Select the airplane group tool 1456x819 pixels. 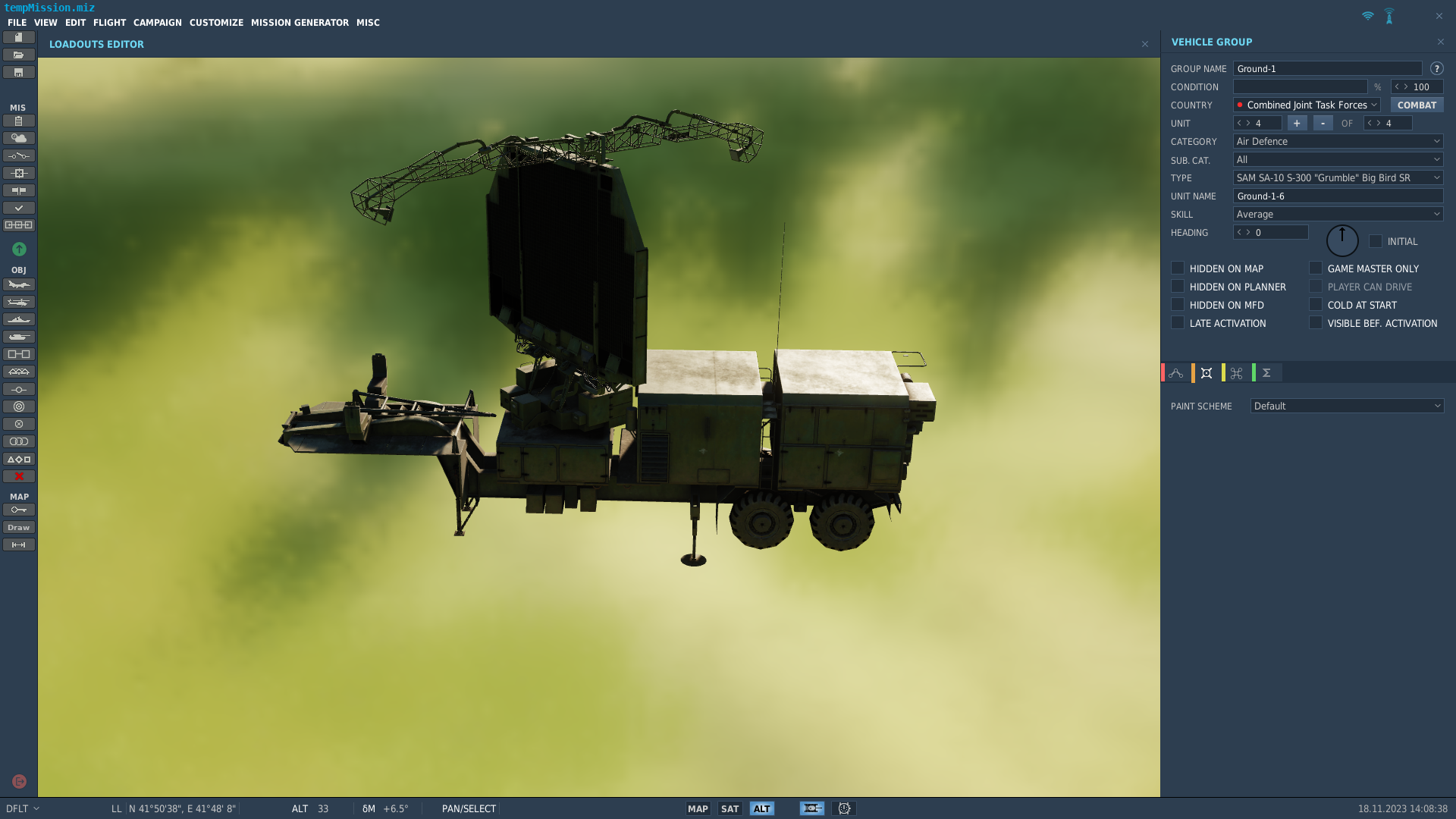[19, 284]
